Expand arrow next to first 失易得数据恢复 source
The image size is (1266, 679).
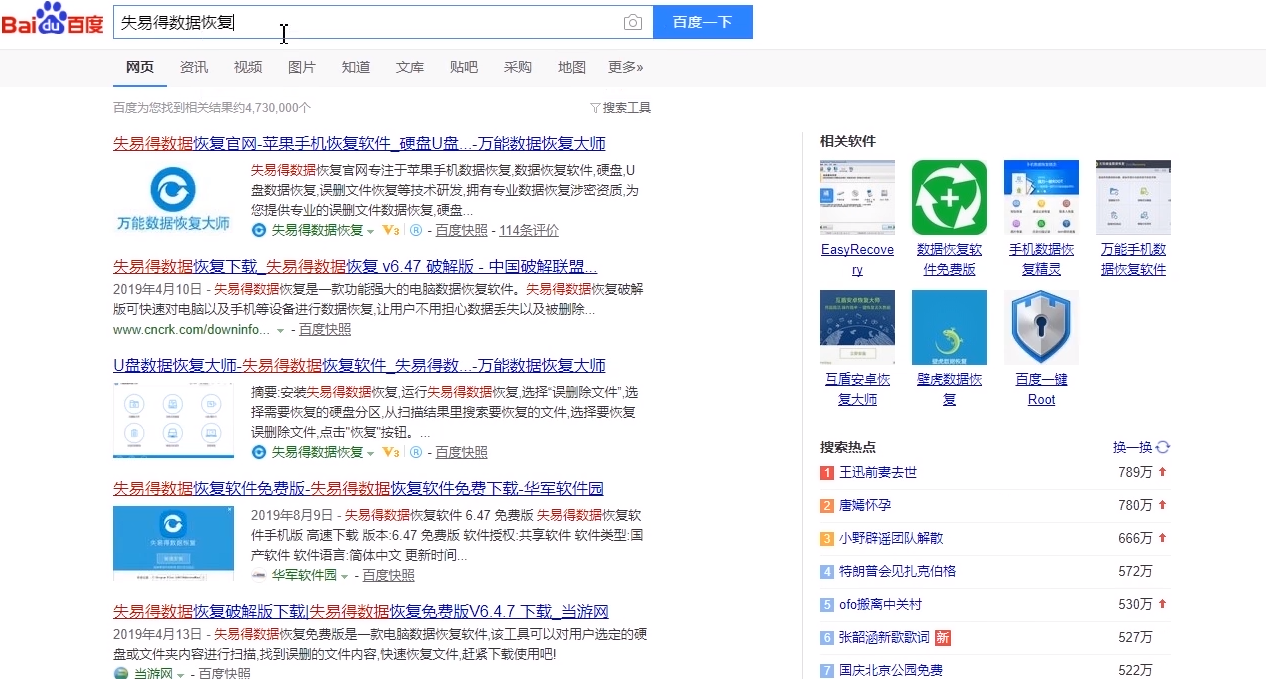coord(371,231)
